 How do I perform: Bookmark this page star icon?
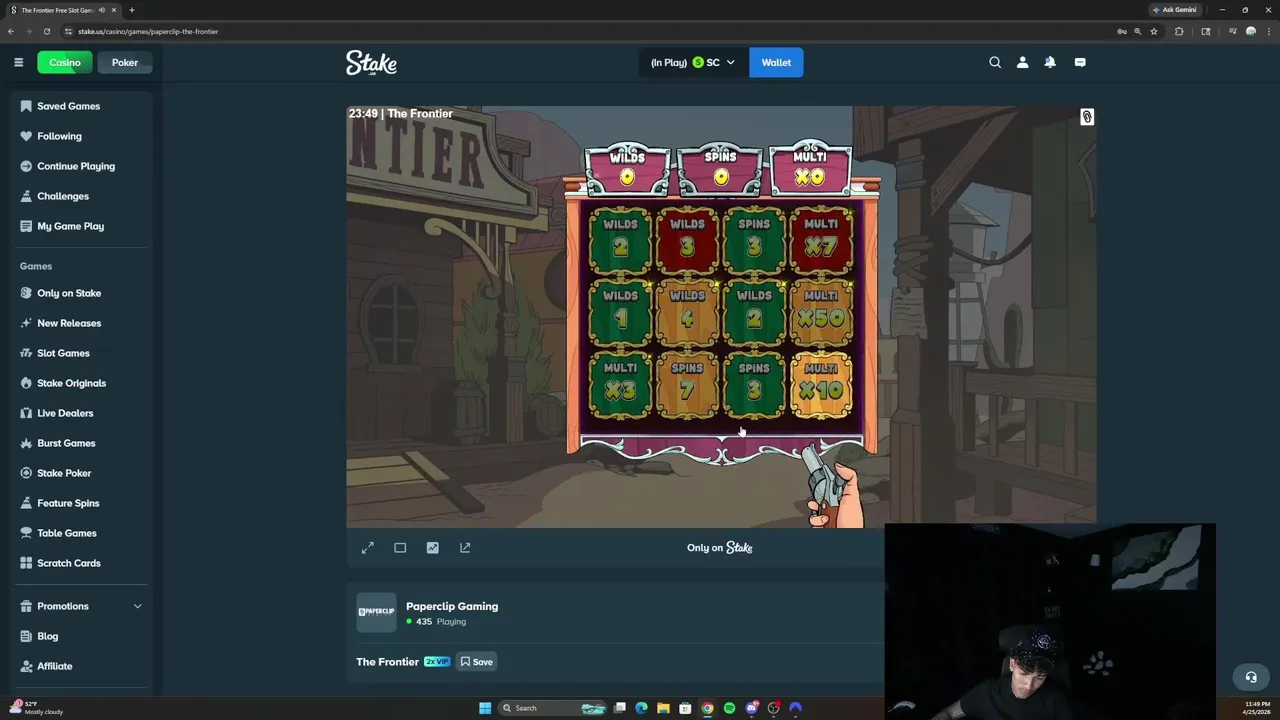coord(1154,31)
